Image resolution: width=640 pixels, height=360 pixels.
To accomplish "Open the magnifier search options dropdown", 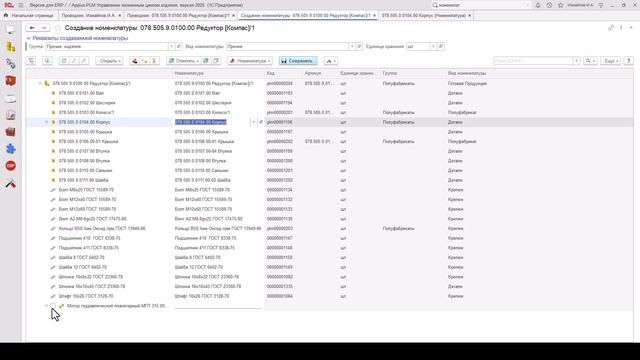I will tap(590, 61).
